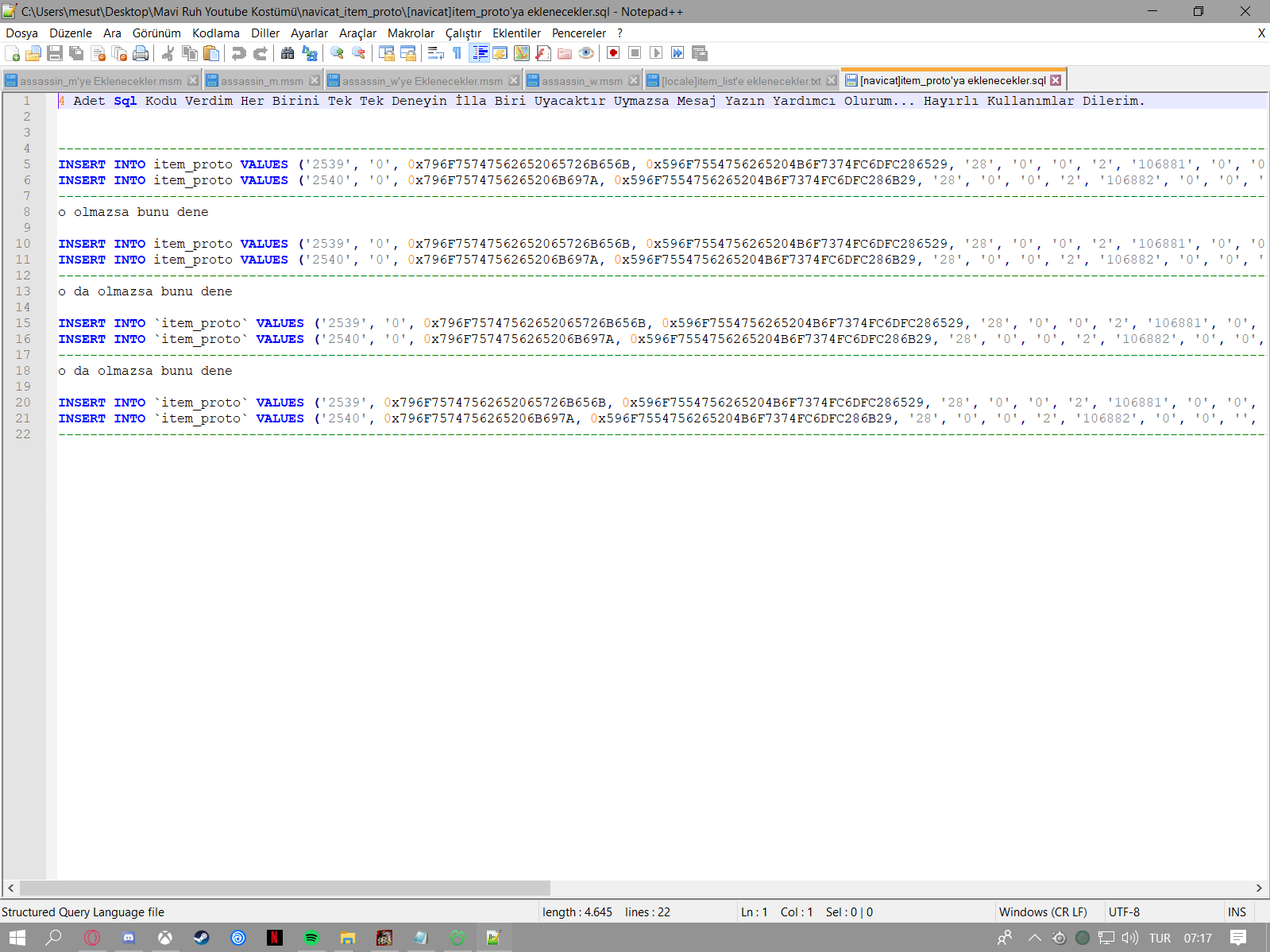
Task: Click the INS mode in status bar
Action: coord(1237,912)
